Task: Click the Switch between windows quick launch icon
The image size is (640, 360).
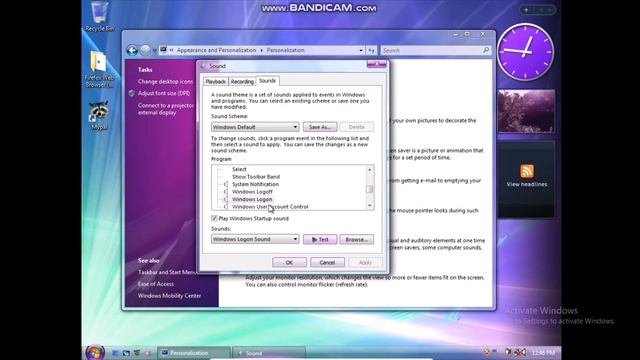Action: pyautogui.click(x=127, y=353)
